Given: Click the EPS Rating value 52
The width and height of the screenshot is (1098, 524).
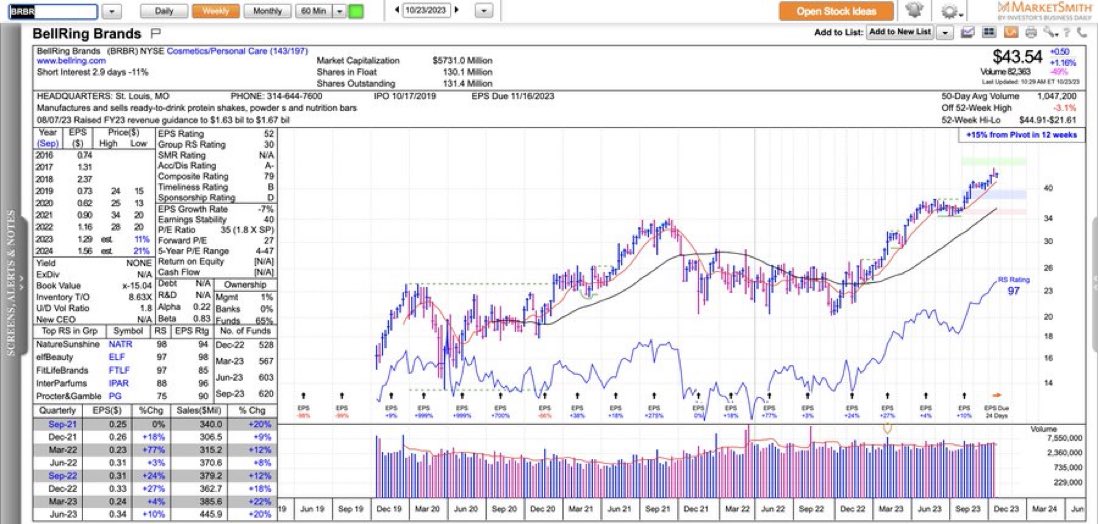Looking at the screenshot, I should coord(269,134).
